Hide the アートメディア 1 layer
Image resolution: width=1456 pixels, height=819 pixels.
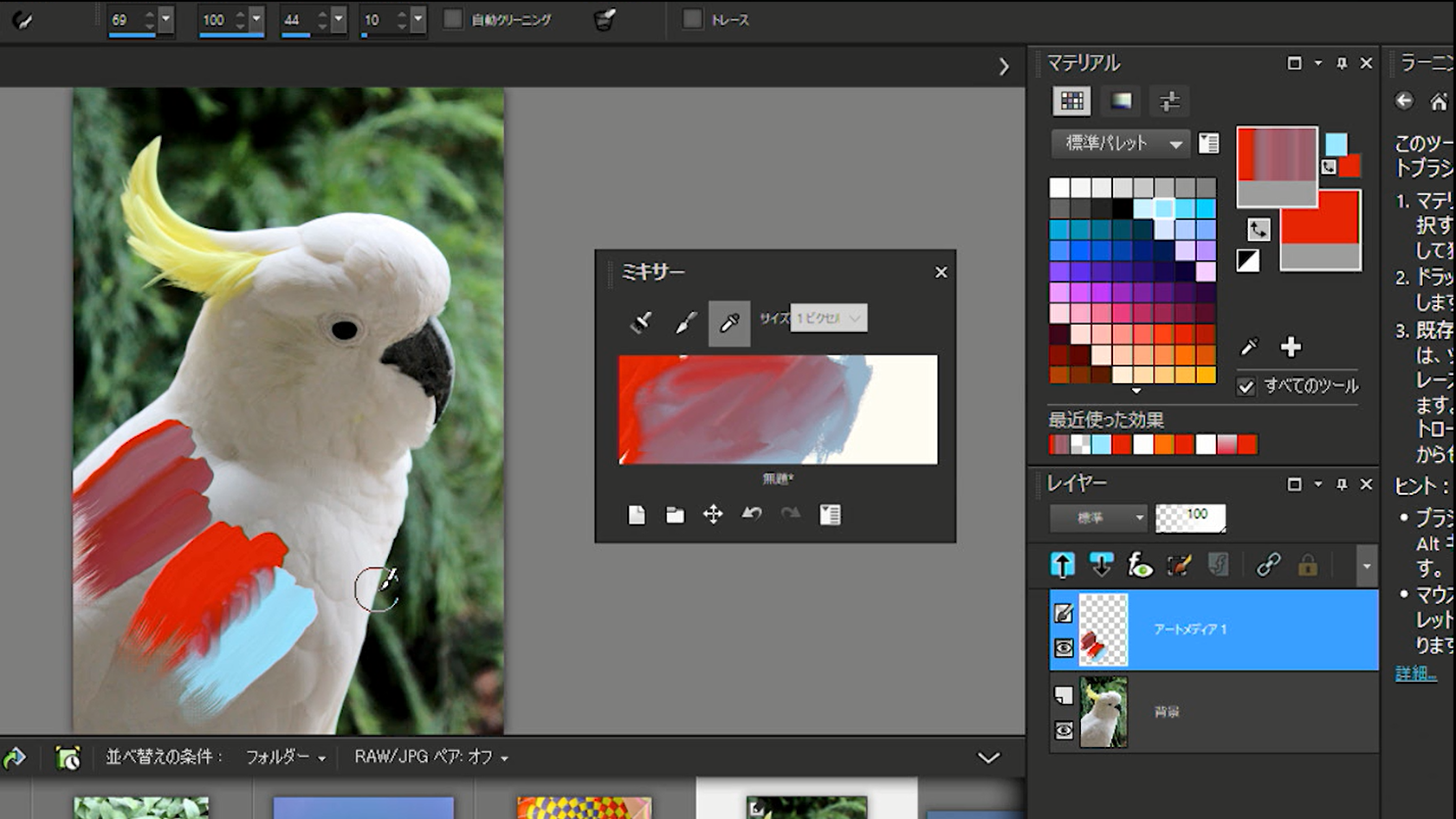[1064, 648]
